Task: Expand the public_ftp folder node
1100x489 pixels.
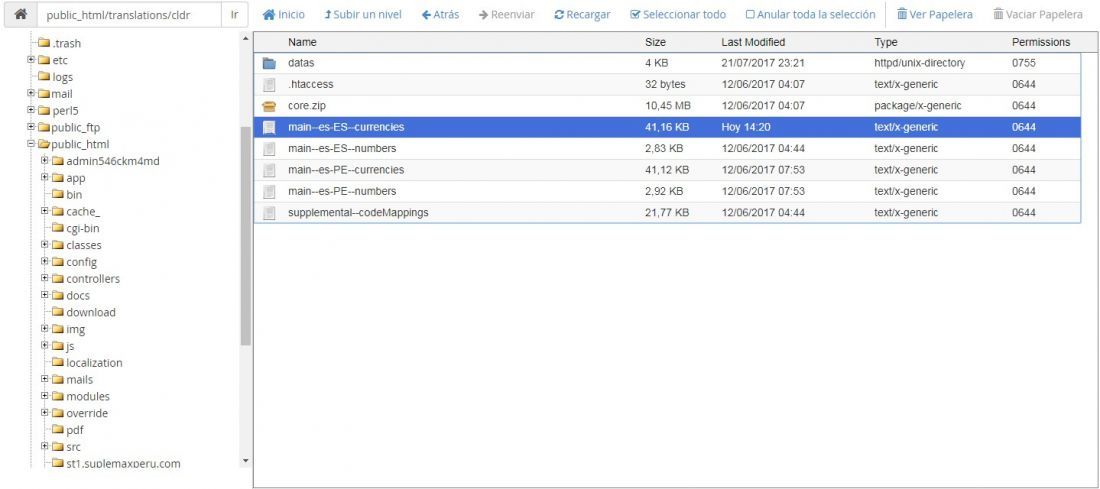Action: pyautogui.click(x=31, y=127)
